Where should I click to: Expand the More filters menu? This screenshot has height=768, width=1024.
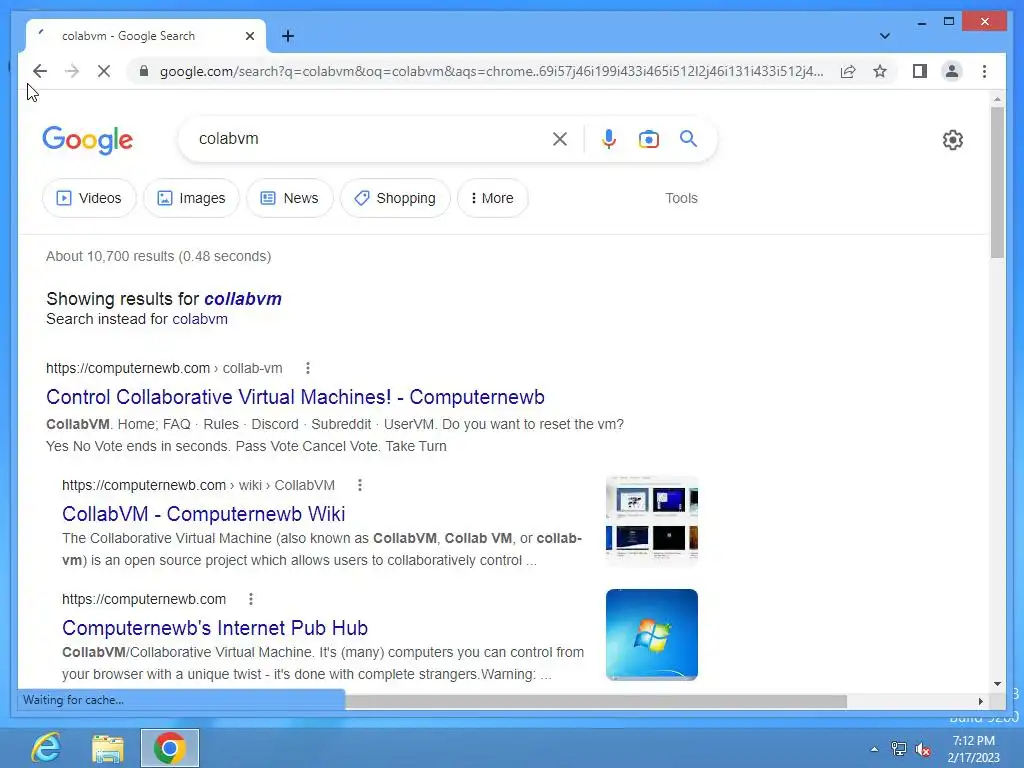(x=492, y=198)
